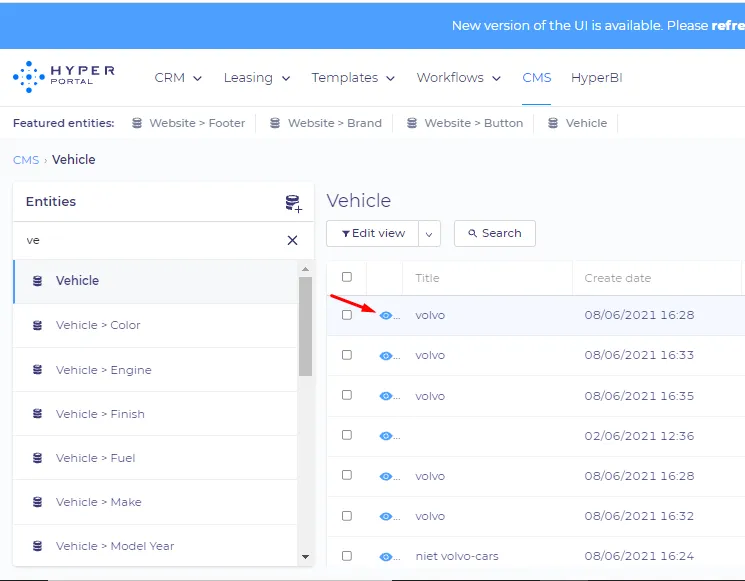
Task: View the untitled record created 02/06/2021 12:36
Action: (386, 436)
